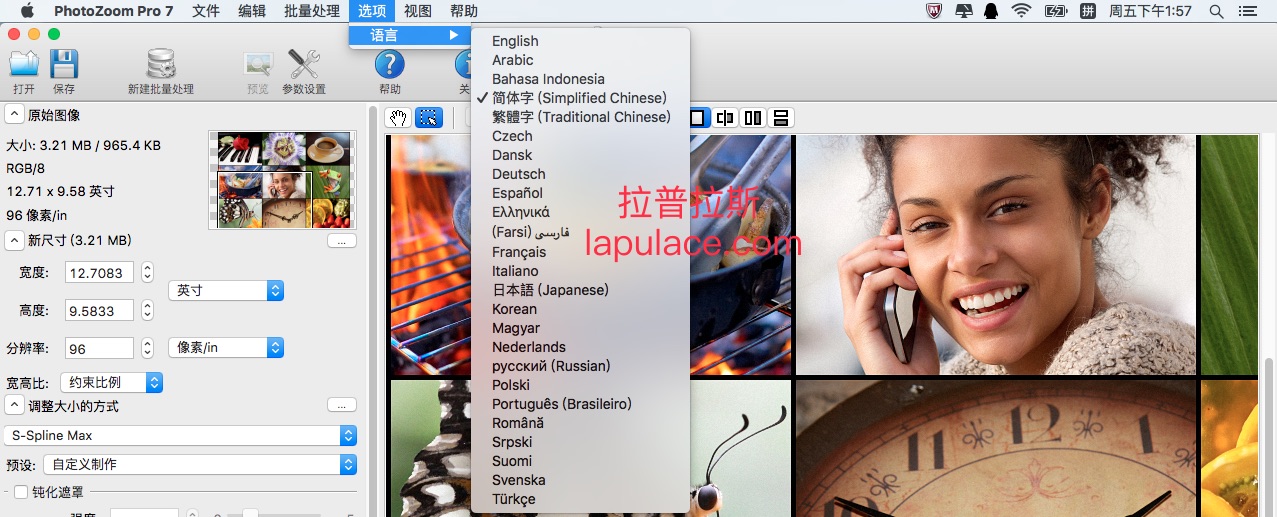Open the S-Spline Max method dropdown
The width and height of the screenshot is (1277, 517).
pyautogui.click(x=180, y=436)
